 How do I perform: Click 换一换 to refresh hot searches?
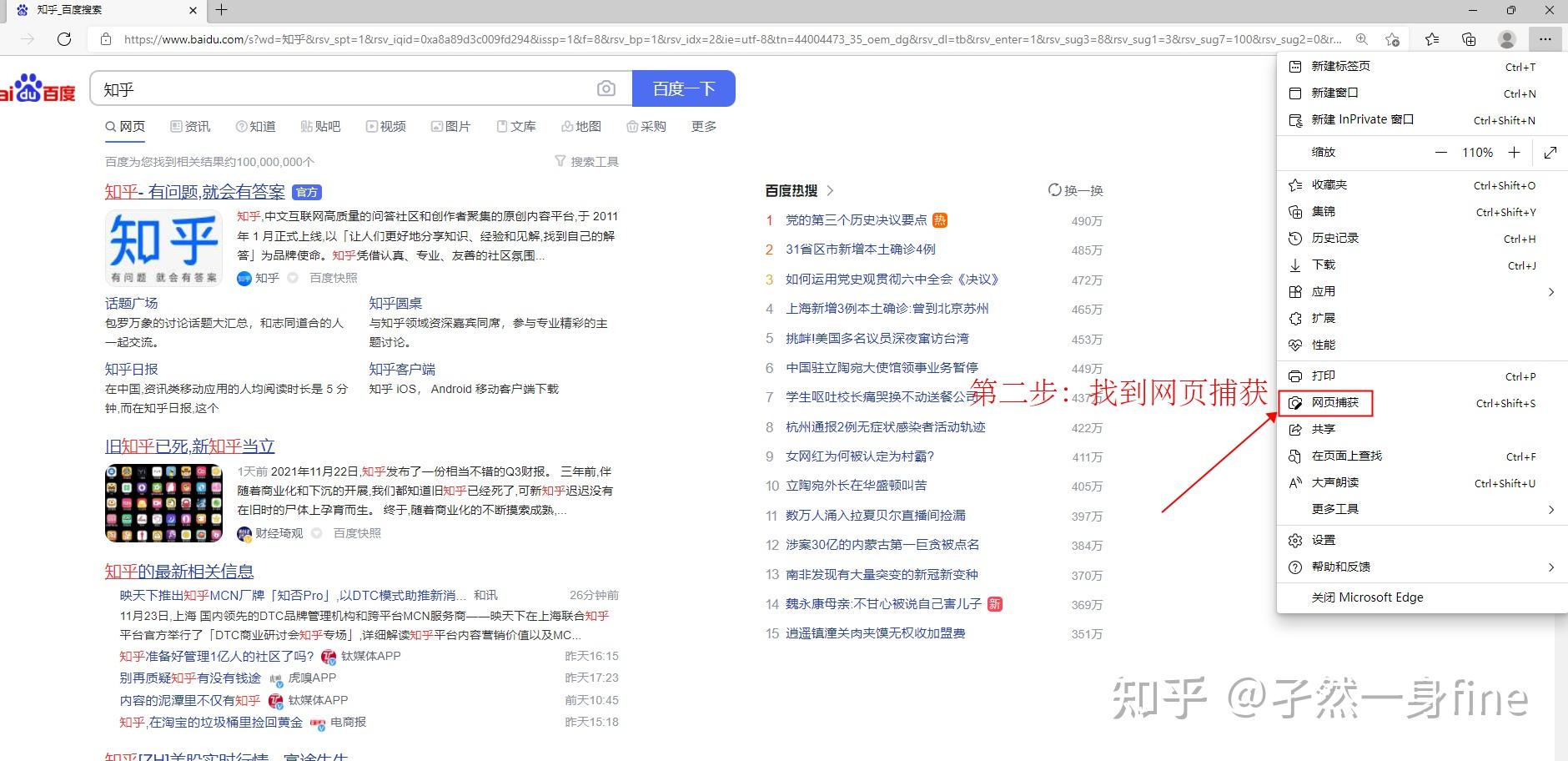click(x=1076, y=190)
